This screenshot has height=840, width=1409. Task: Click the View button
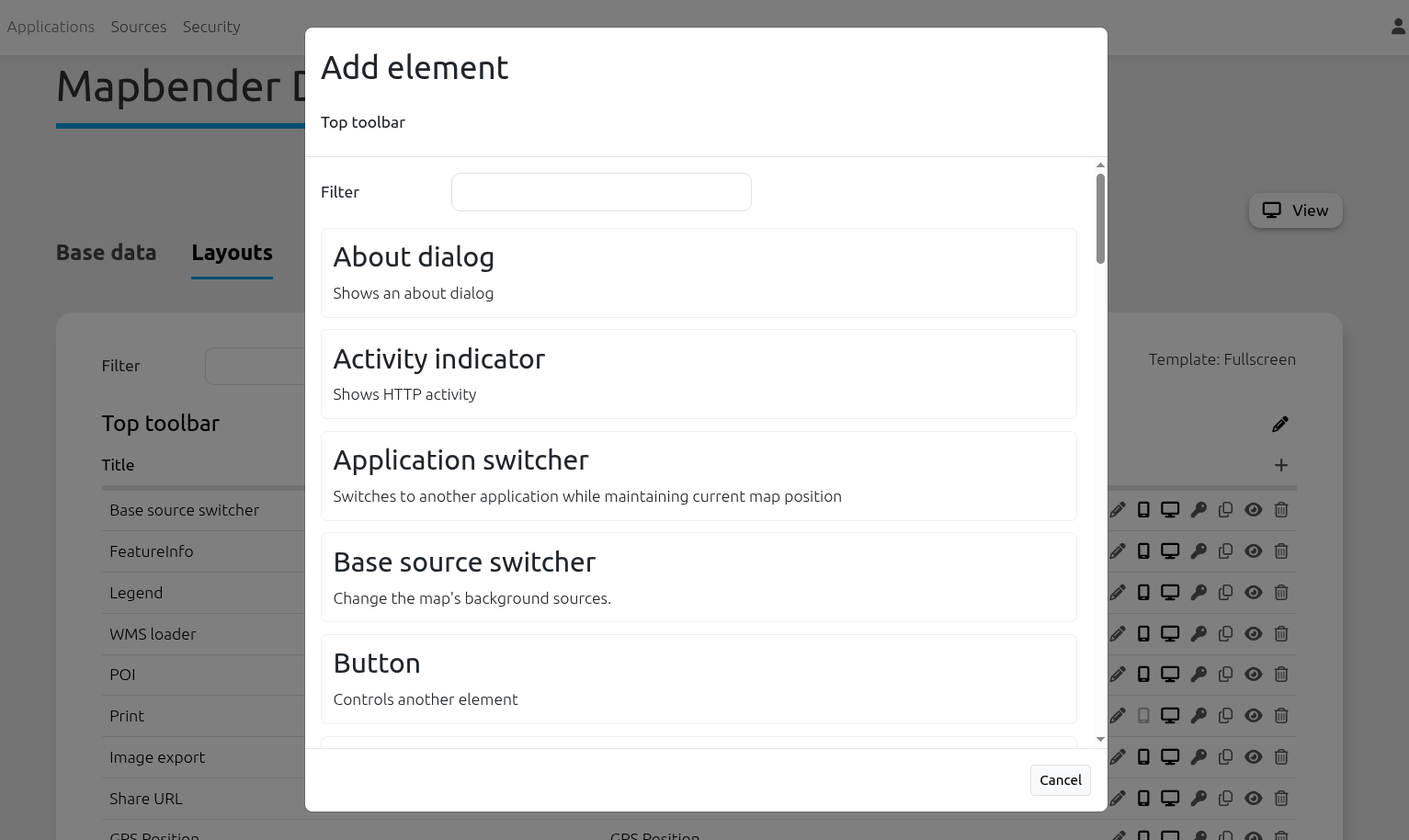pyautogui.click(x=1295, y=210)
